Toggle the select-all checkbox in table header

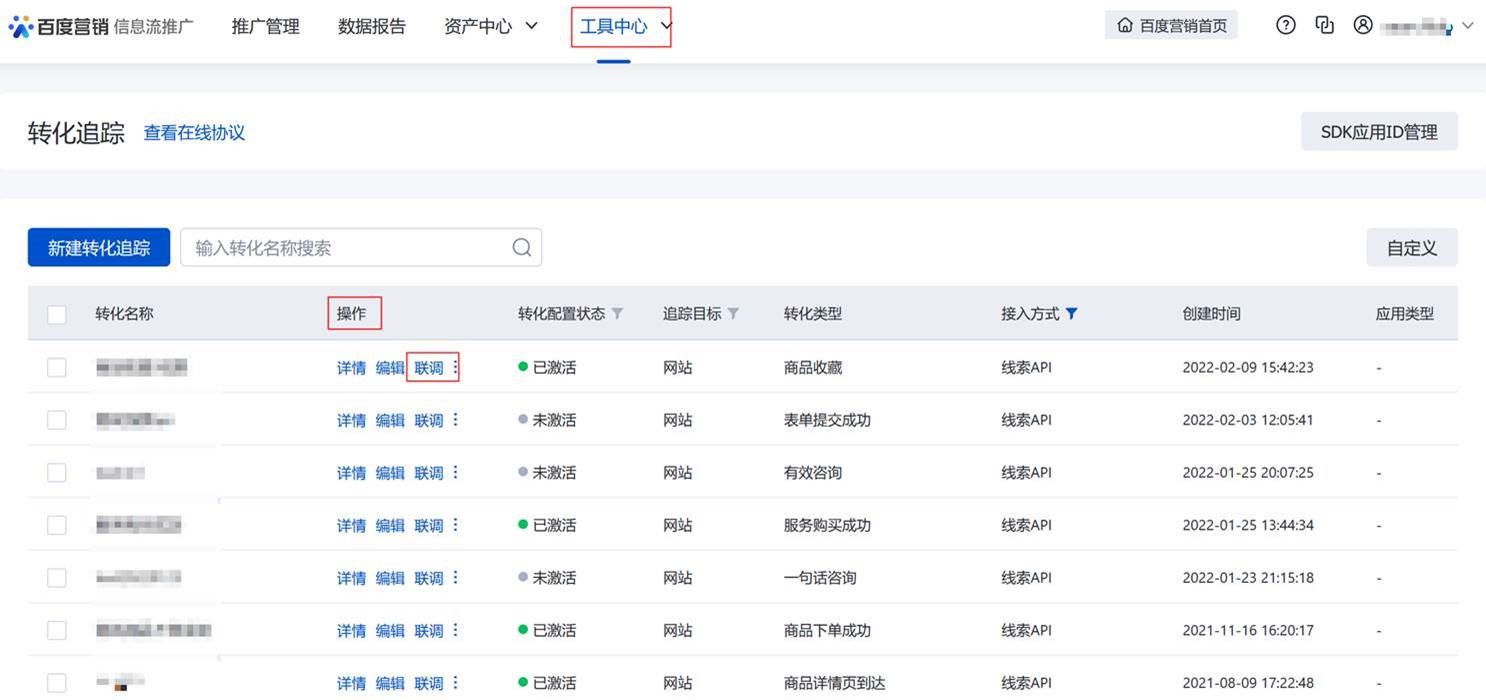pos(57,315)
